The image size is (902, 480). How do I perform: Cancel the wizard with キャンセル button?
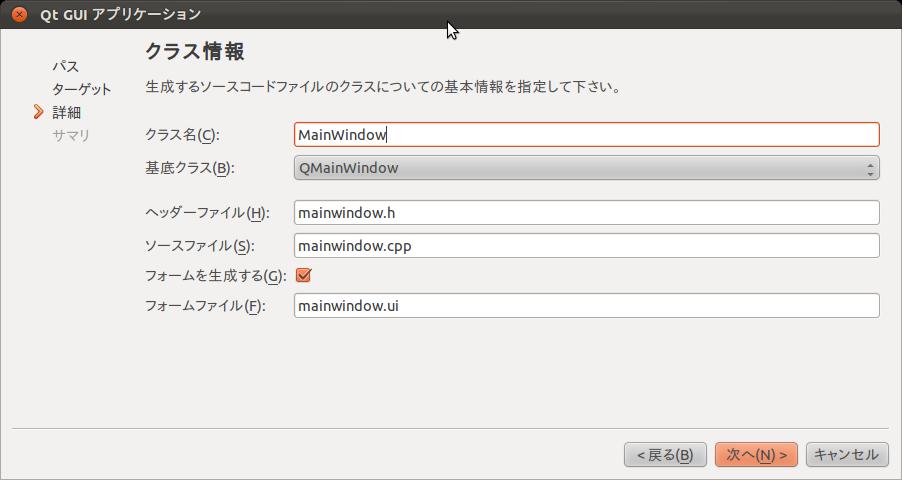pyautogui.click(x=847, y=455)
